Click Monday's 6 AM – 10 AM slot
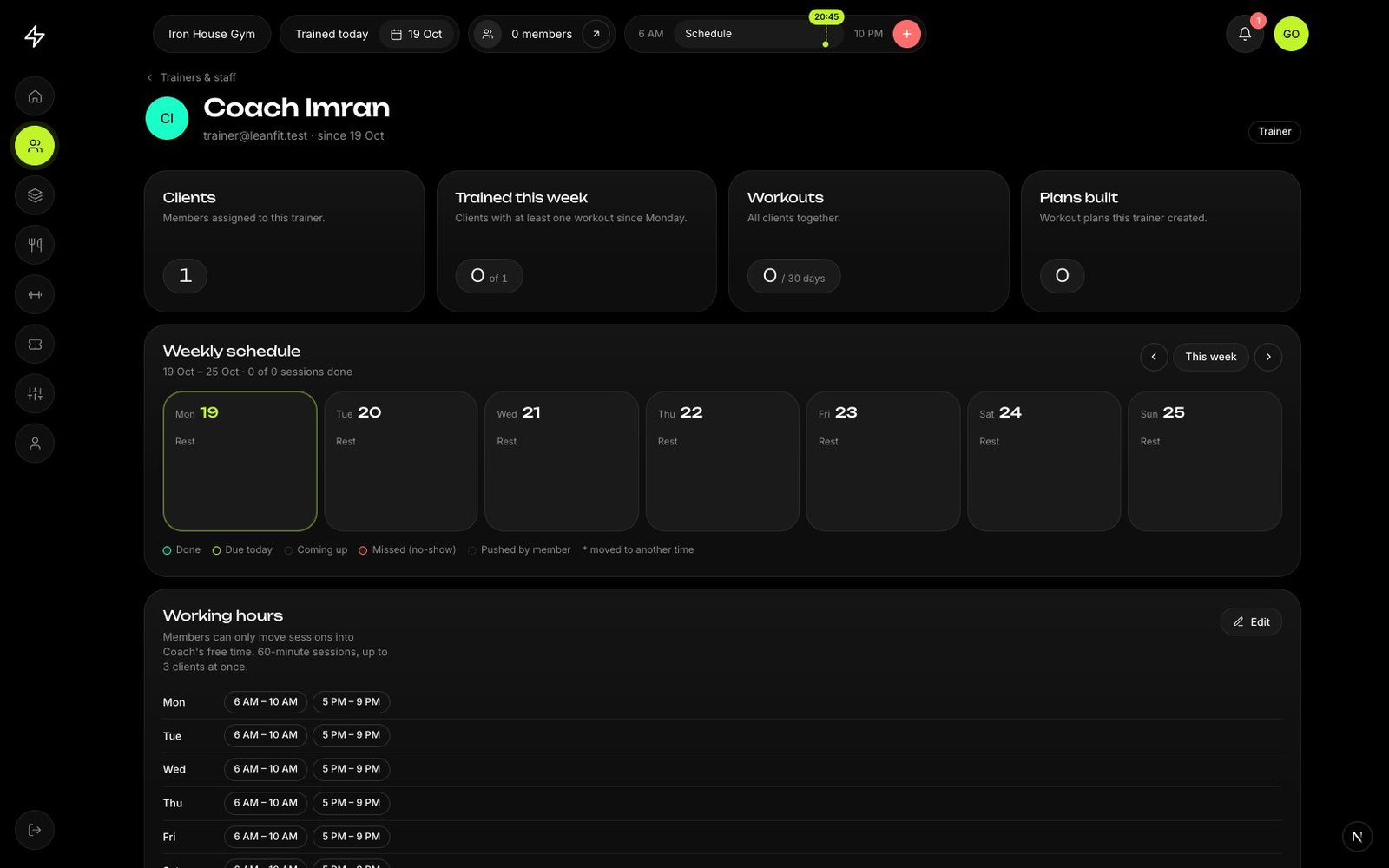This screenshot has width=1389, height=868. point(266,701)
